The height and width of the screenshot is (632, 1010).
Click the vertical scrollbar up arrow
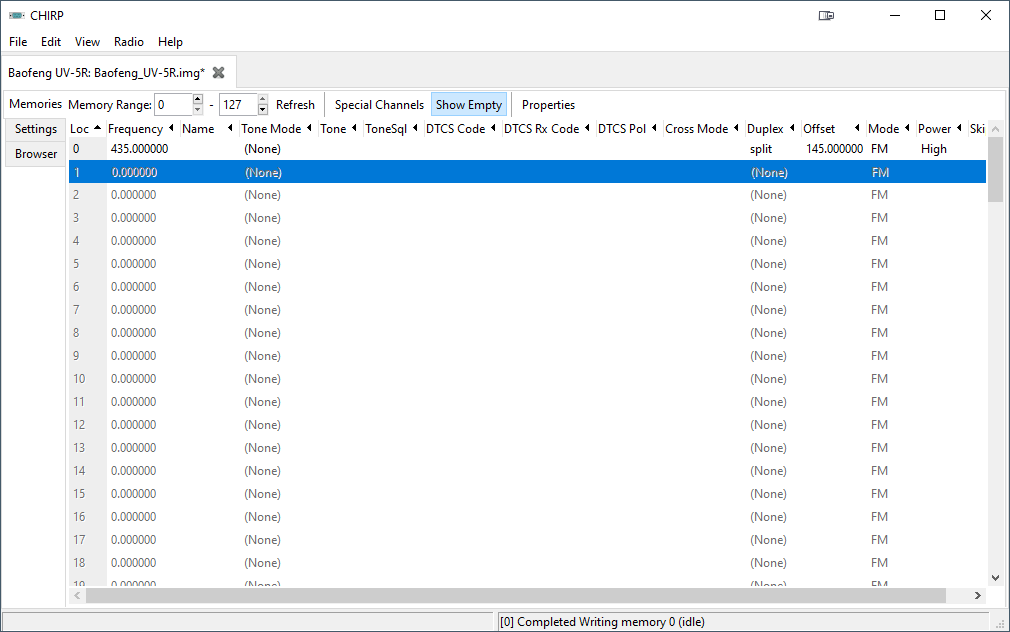coord(995,129)
